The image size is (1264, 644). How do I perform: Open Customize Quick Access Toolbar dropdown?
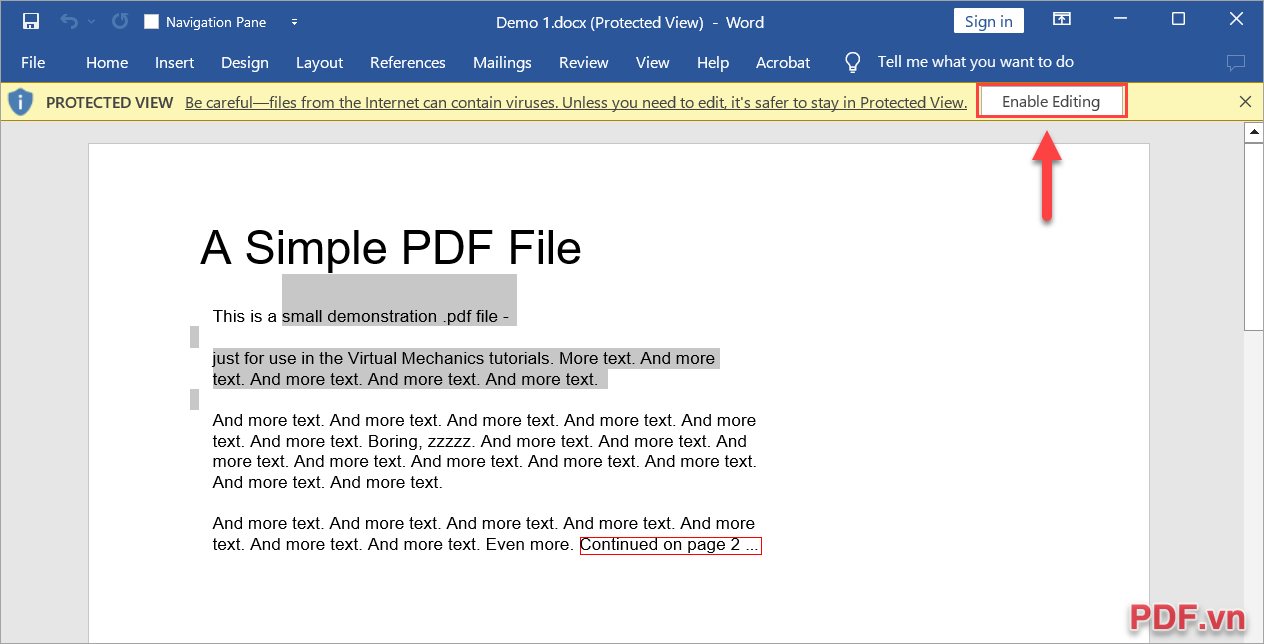coord(294,22)
